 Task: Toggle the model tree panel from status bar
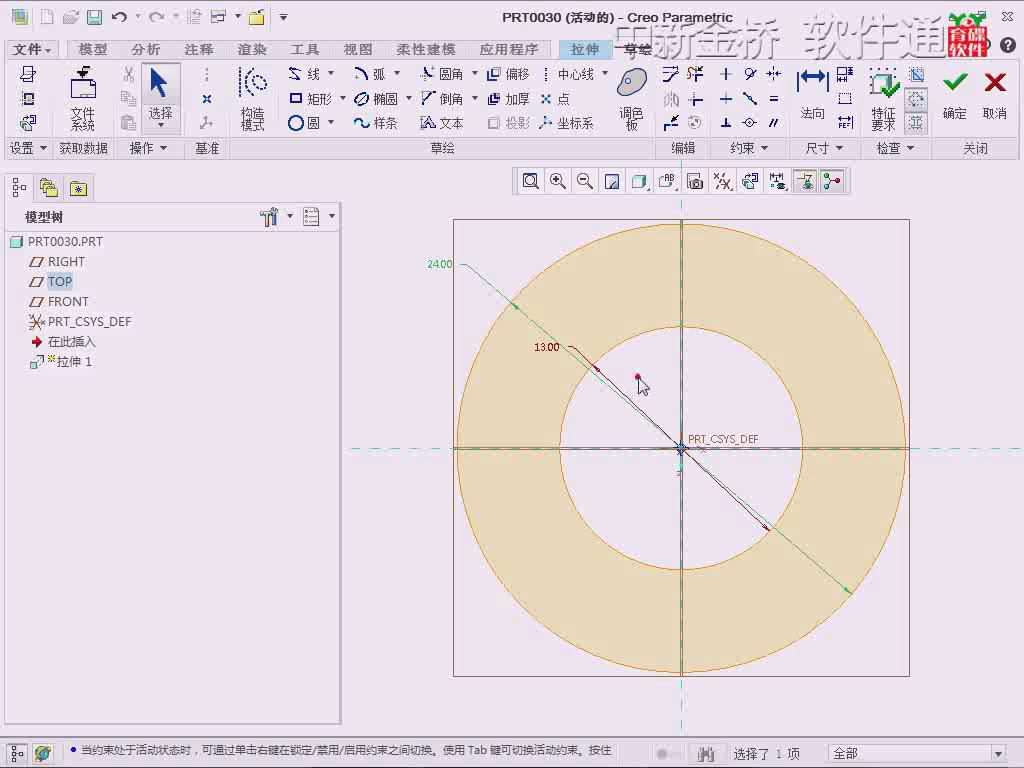click(x=18, y=753)
